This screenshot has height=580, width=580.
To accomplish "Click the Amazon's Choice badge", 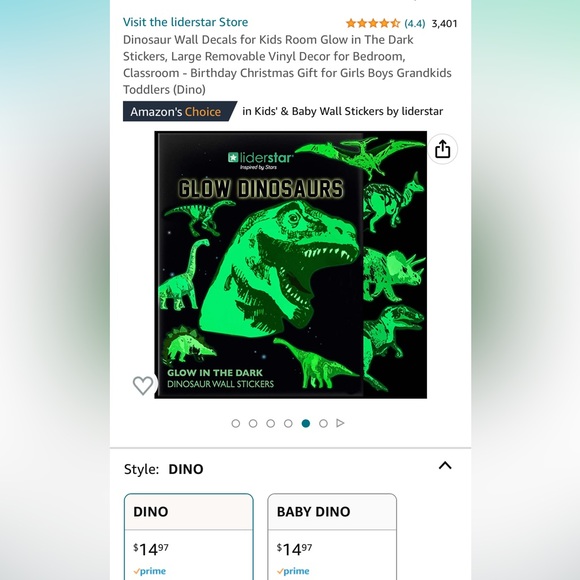I will pos(180,111).
